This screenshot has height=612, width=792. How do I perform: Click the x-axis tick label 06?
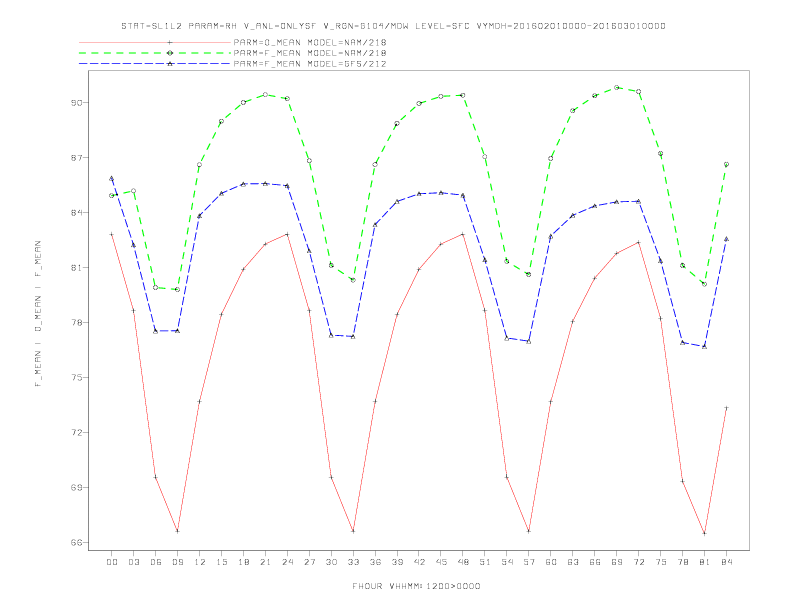tap(156, 562)
